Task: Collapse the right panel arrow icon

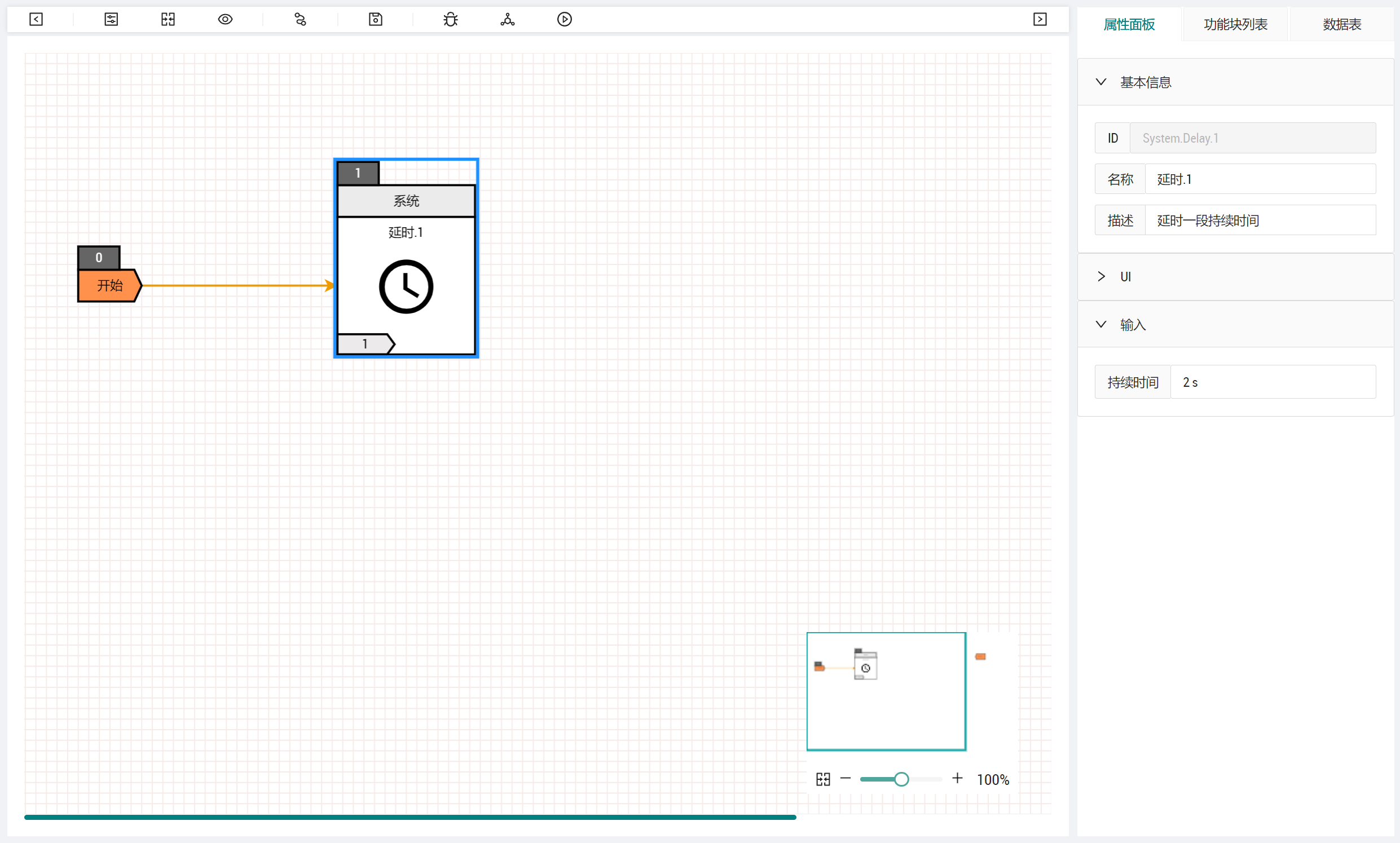Action: click(x=1040, y=19)
